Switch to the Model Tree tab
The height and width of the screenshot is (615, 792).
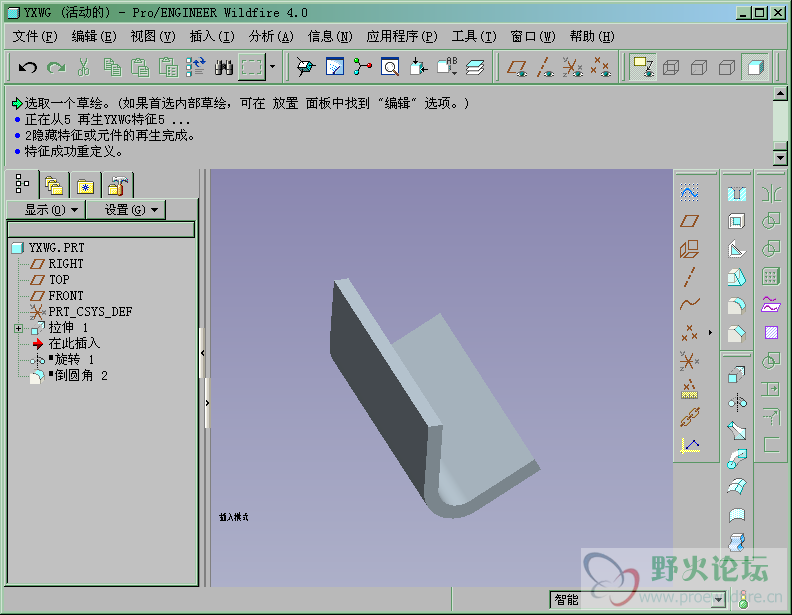(22, 184)
